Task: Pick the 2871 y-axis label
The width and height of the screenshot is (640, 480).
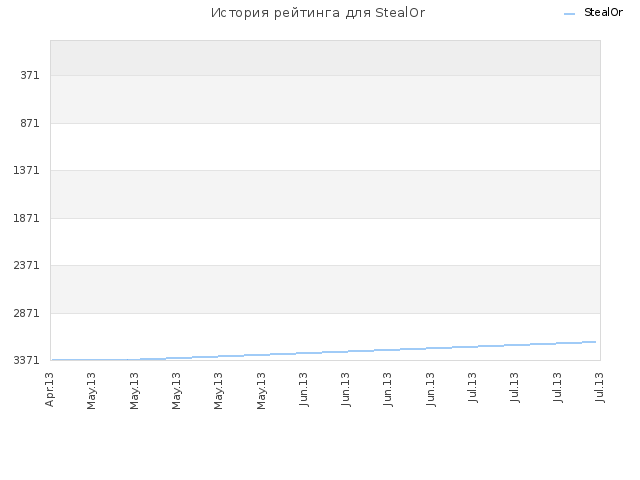Action: (x=26, y=313)
